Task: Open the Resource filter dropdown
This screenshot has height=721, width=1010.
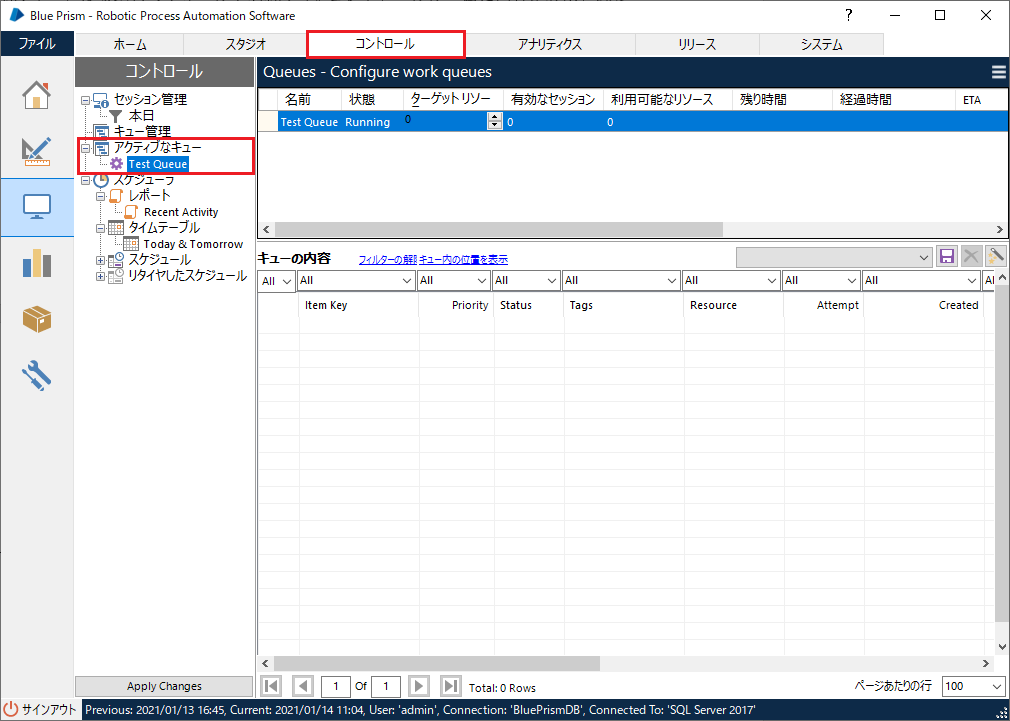Action: click(x=732, y=280)
